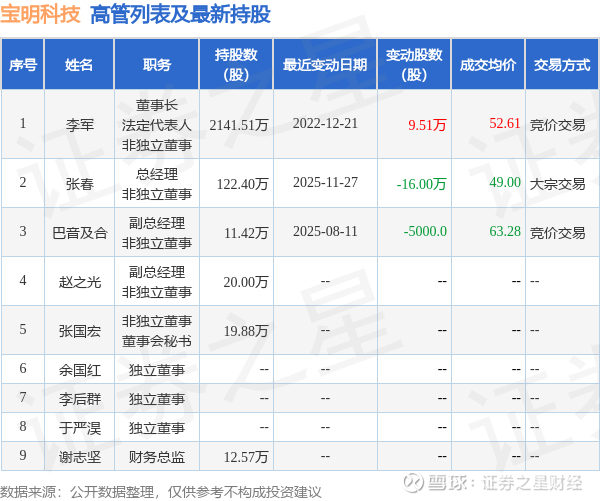Click the 宝明科技 title text
This screenshot has width=600, height=501.
point(40,15)
